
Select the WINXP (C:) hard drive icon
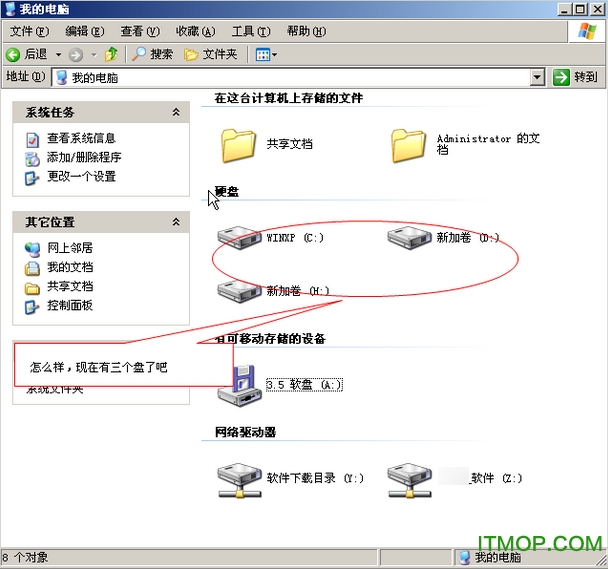coord(239,237)
